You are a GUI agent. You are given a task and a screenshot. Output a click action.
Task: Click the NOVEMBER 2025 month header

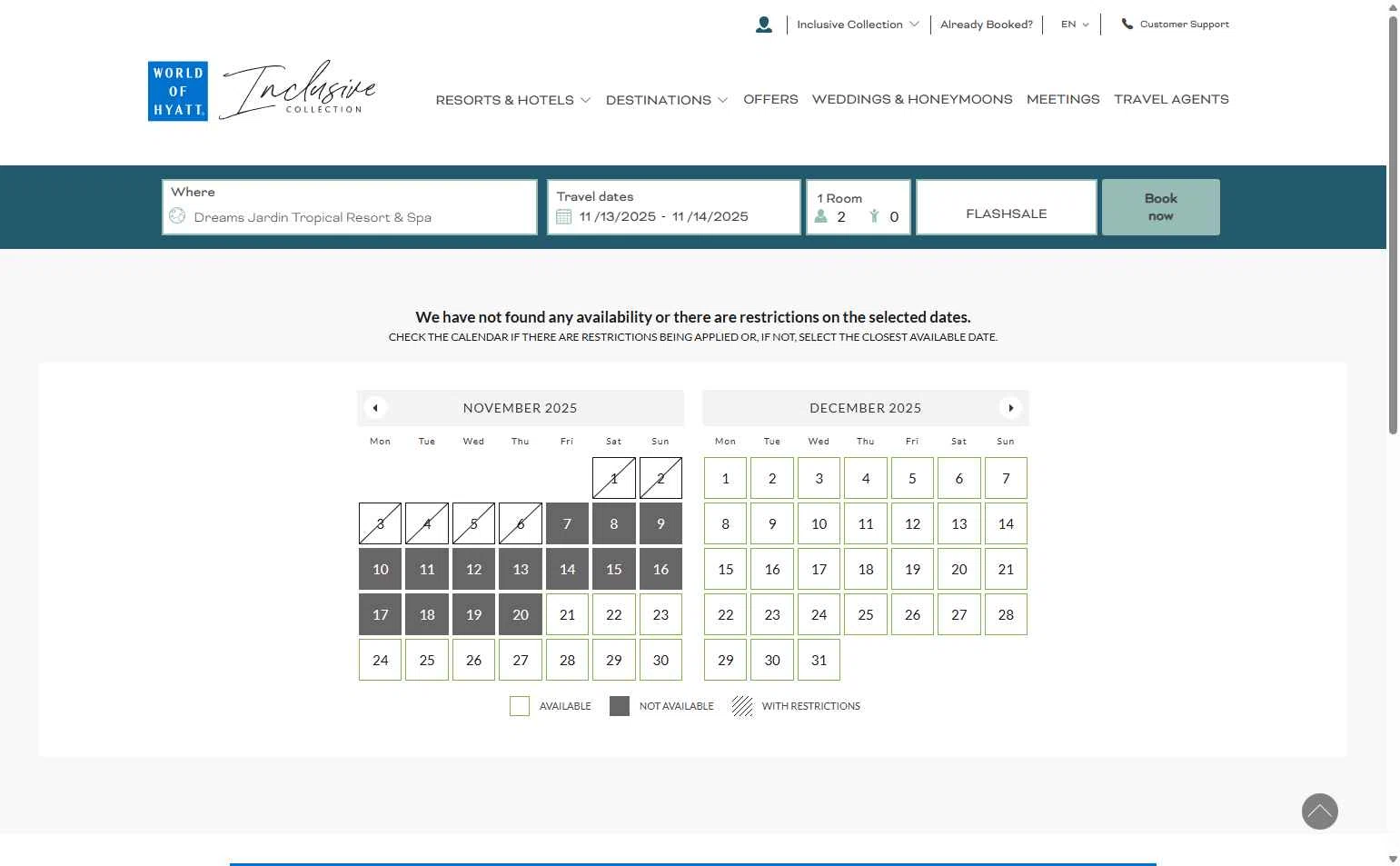pyautogui.click(x=521, y=408)
